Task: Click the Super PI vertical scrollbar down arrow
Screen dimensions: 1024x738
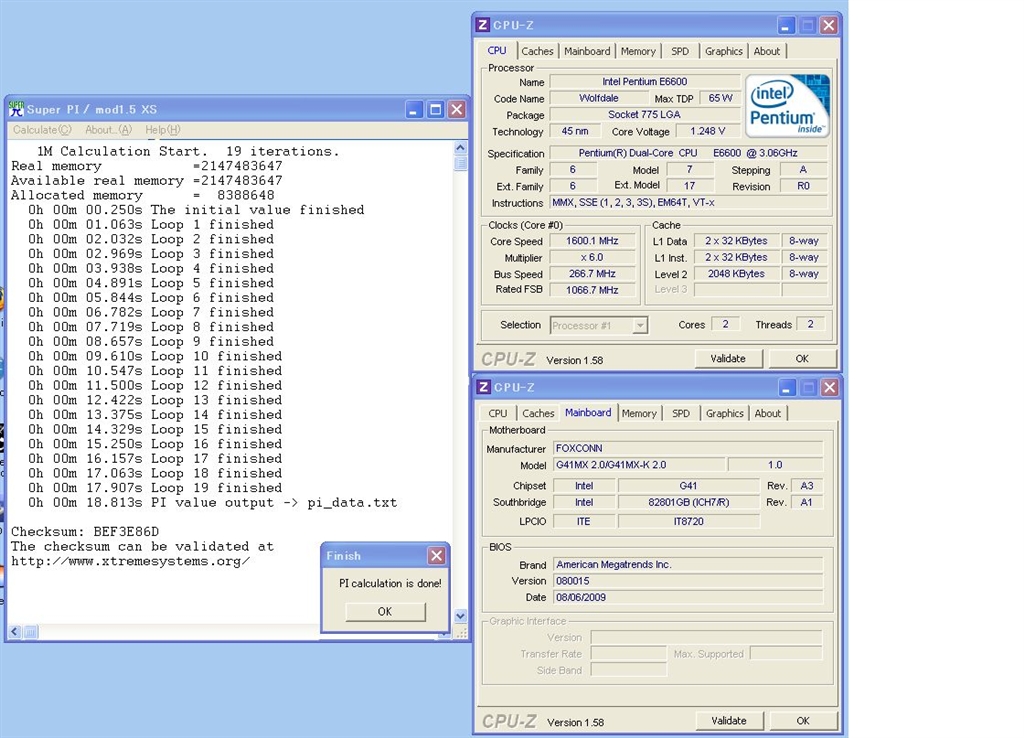Action: click(x=460, y=616)
